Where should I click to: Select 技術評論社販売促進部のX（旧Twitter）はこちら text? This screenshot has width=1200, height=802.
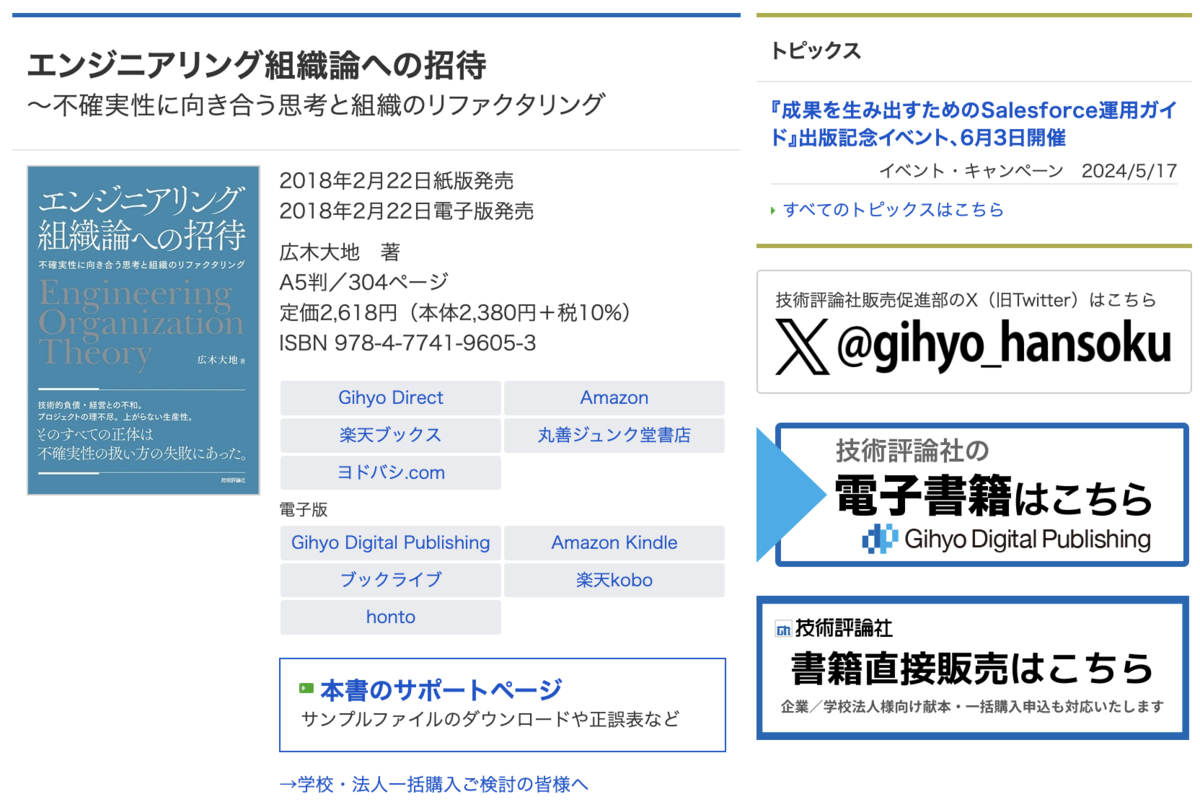pos(966,299)
